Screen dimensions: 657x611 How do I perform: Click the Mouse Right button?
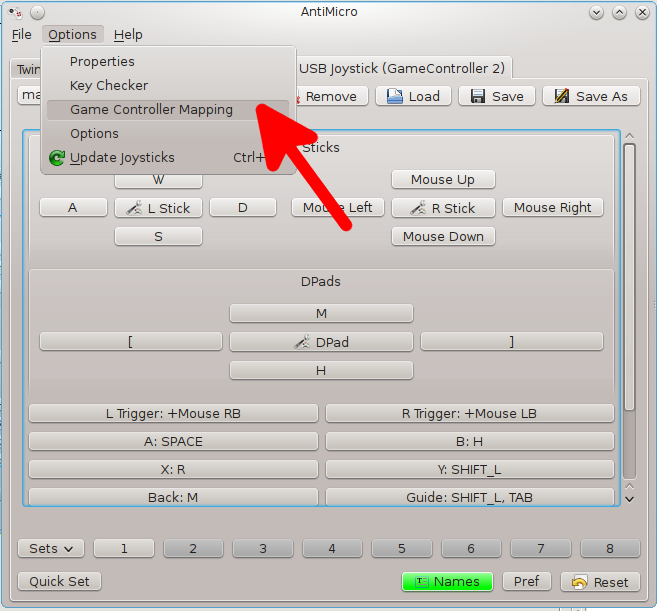553,207
